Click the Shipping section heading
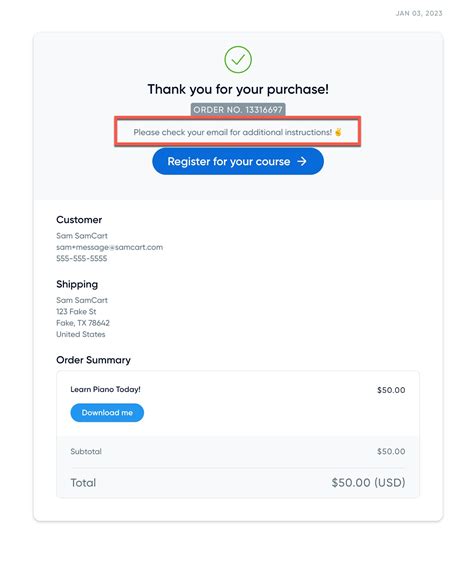 pos(77,284)
